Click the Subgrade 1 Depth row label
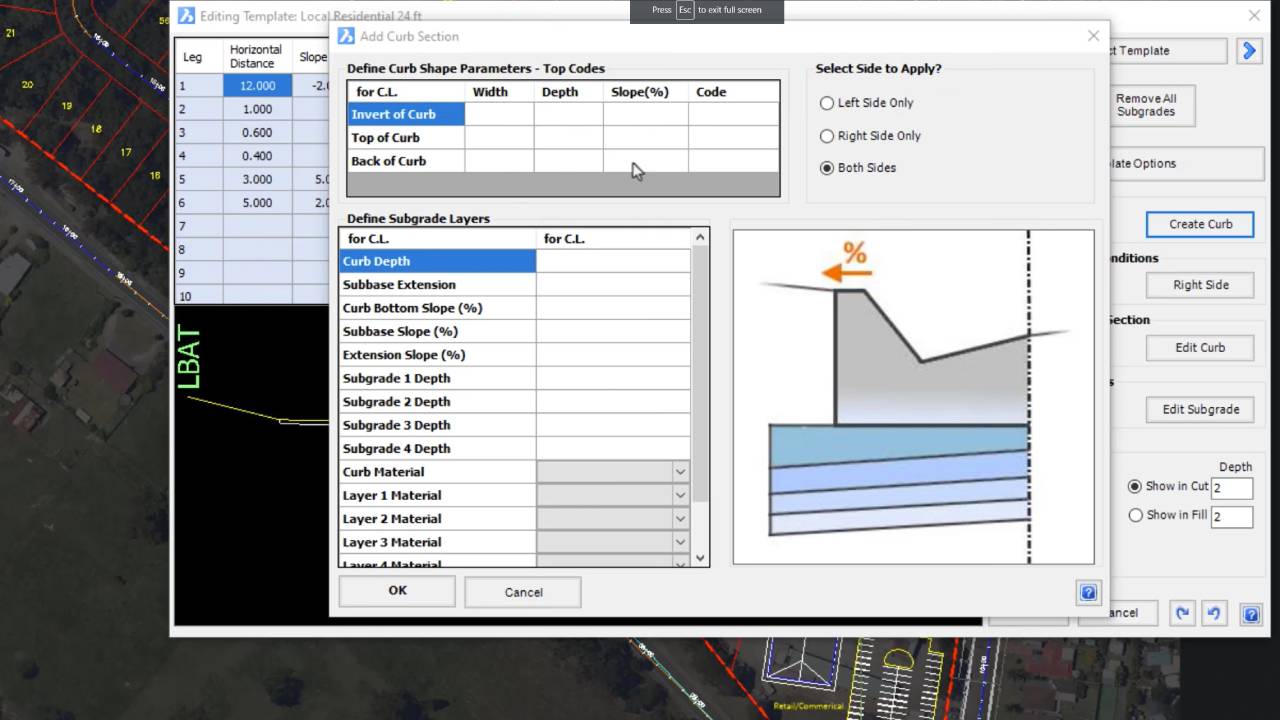The height and width of the screenshot is (720, 1280). point(437,378)
